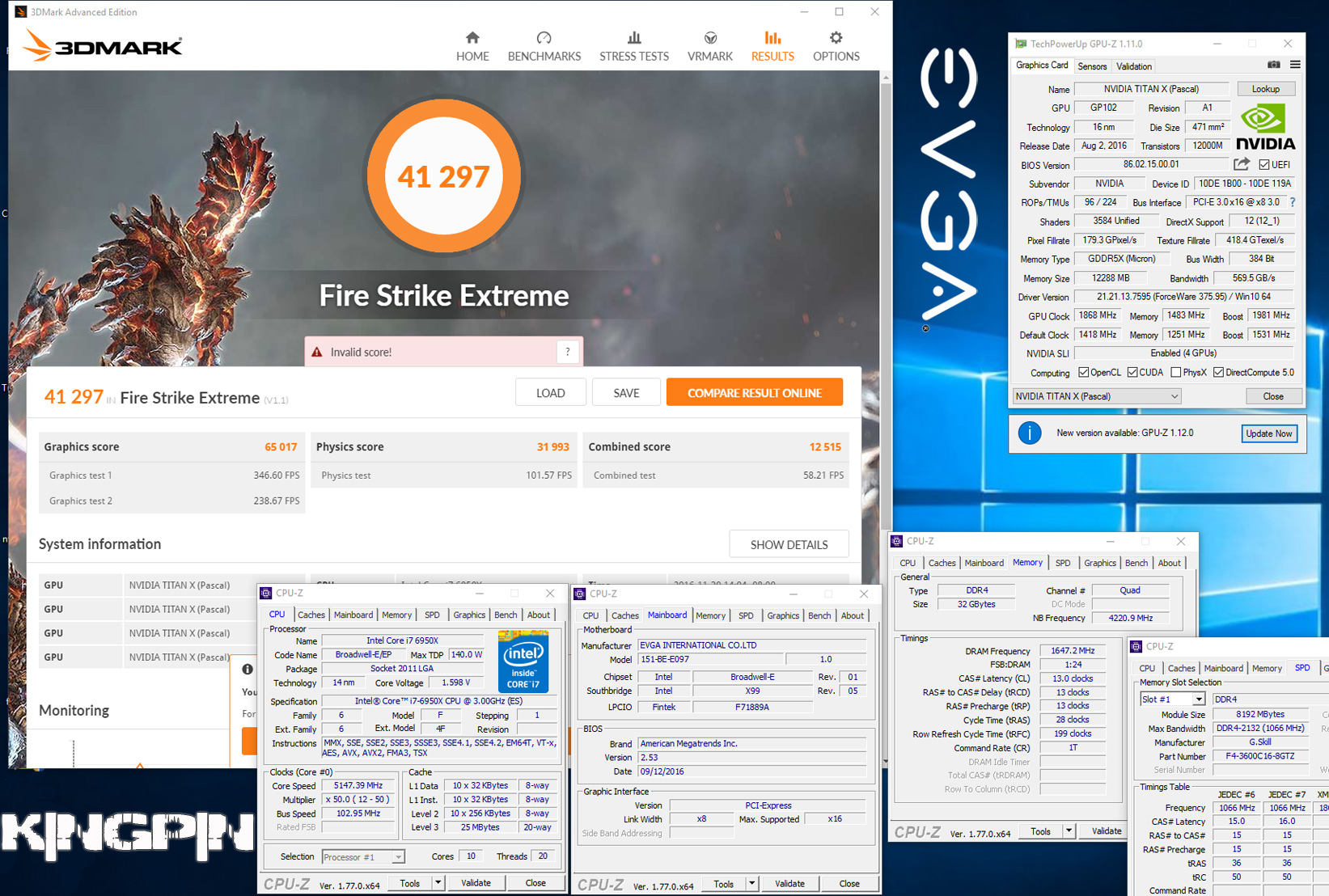The image size is (1329, 896).
Task: Click Validate button in CPU-Z Memory window
Action: click(1106, 831)
